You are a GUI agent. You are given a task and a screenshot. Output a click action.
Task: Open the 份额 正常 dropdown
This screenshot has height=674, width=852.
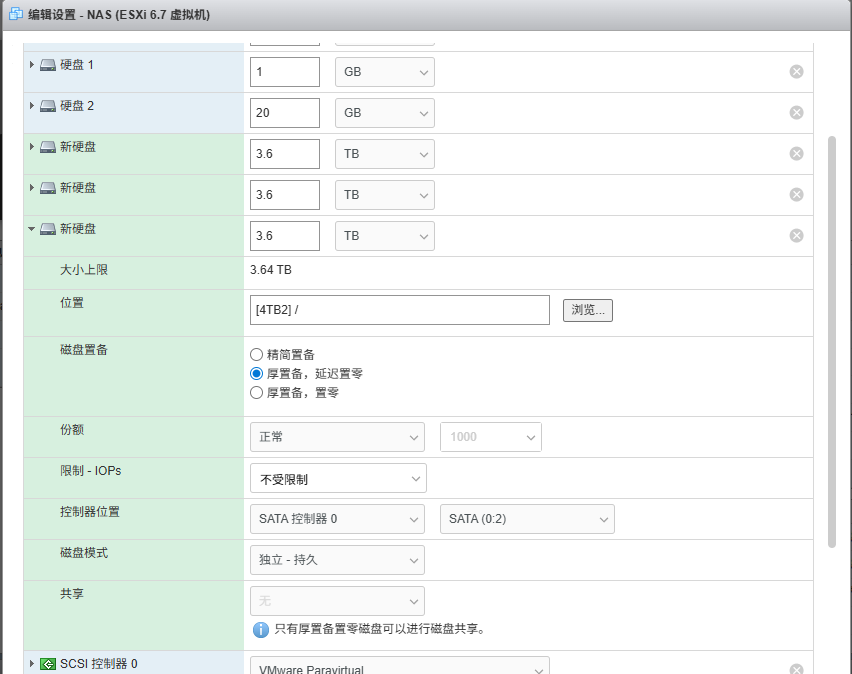(337, 437)
